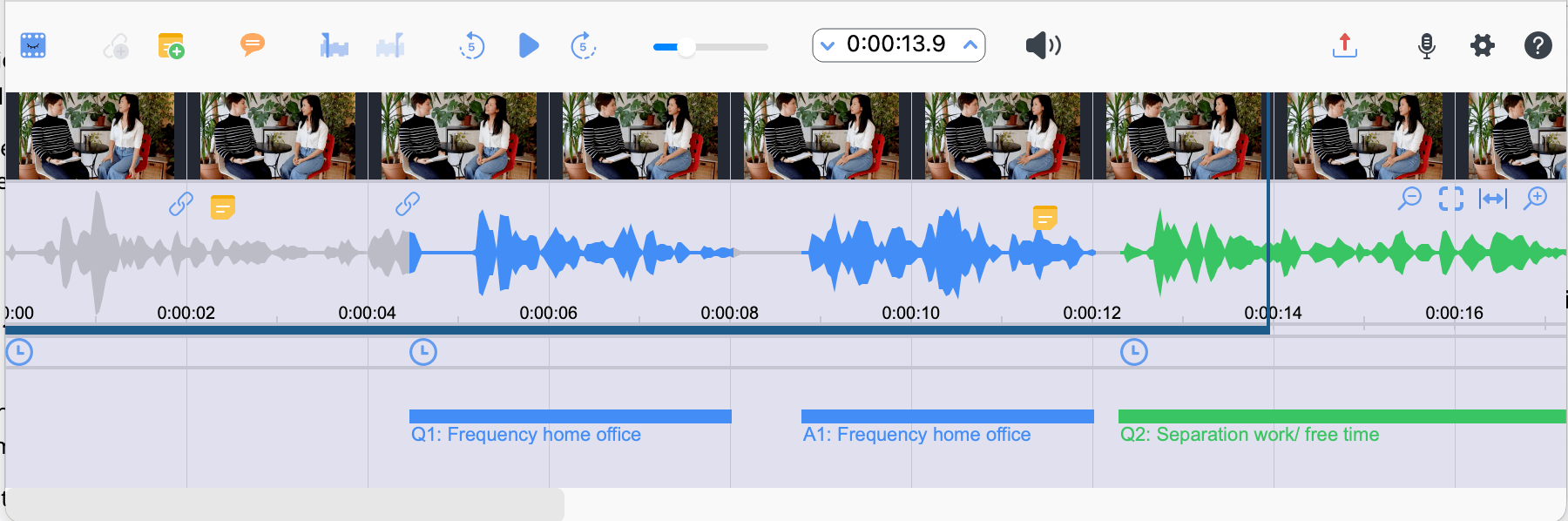Click the grayed-out link add icon

point(116,45)
